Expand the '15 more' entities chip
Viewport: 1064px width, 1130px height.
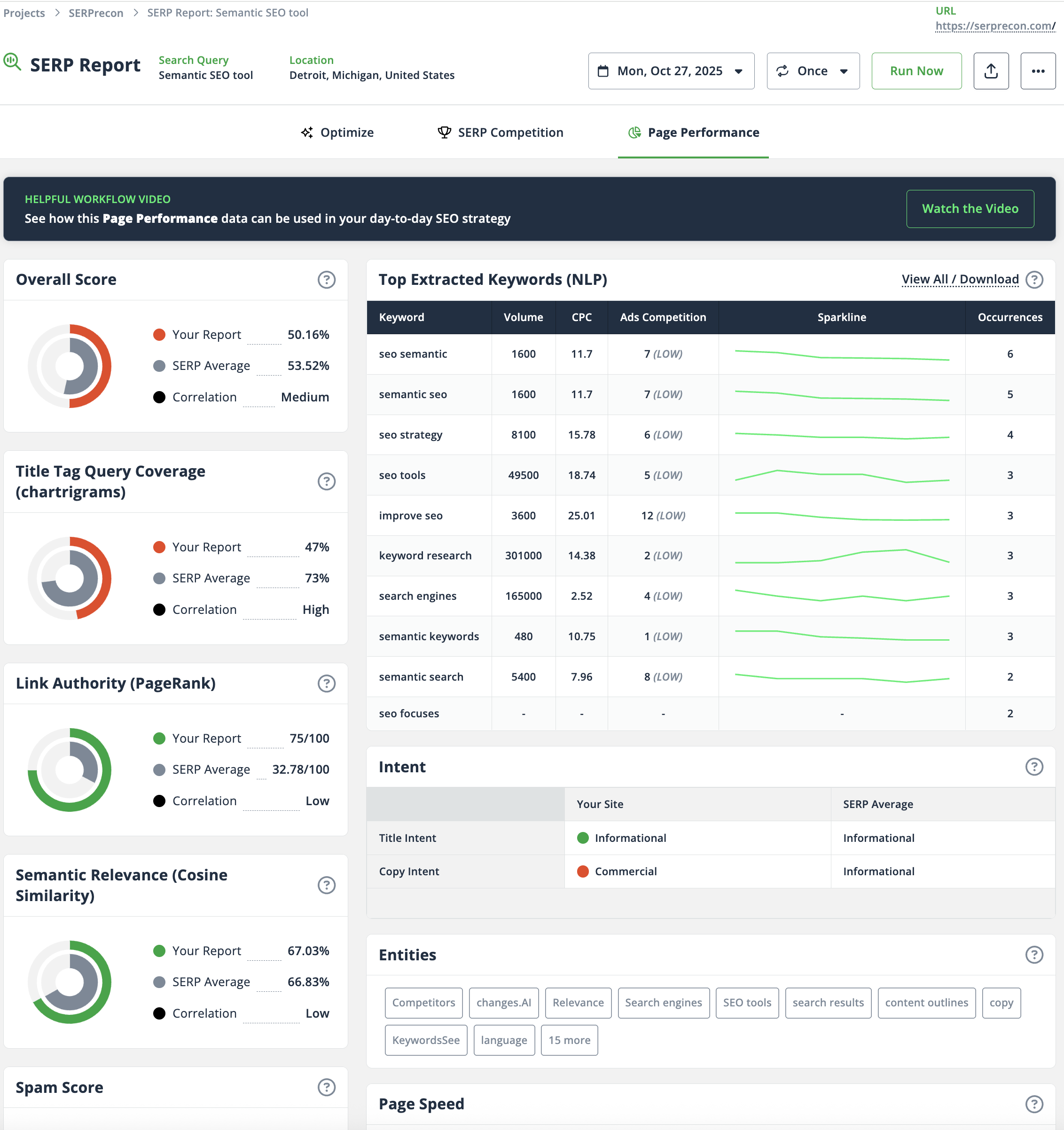[569, 1040]
